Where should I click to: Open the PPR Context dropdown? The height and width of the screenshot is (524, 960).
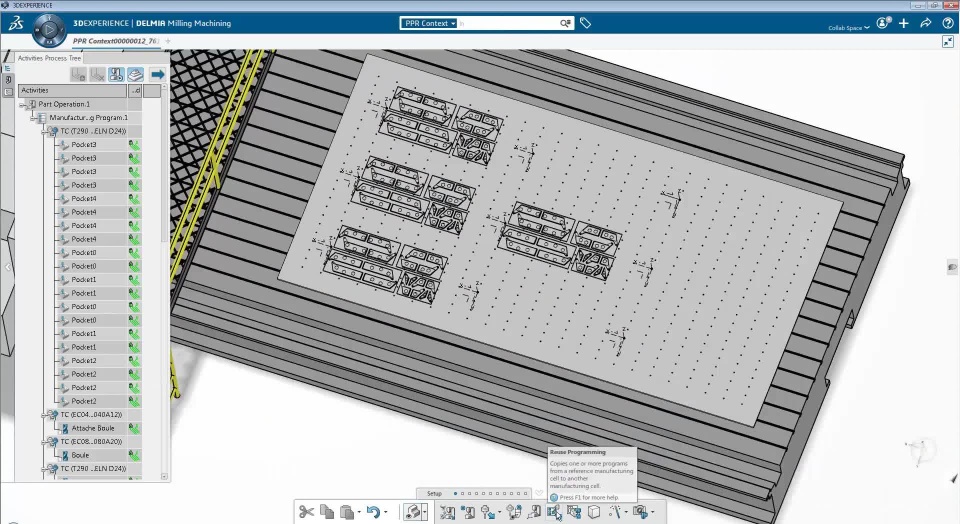(430, 23)
